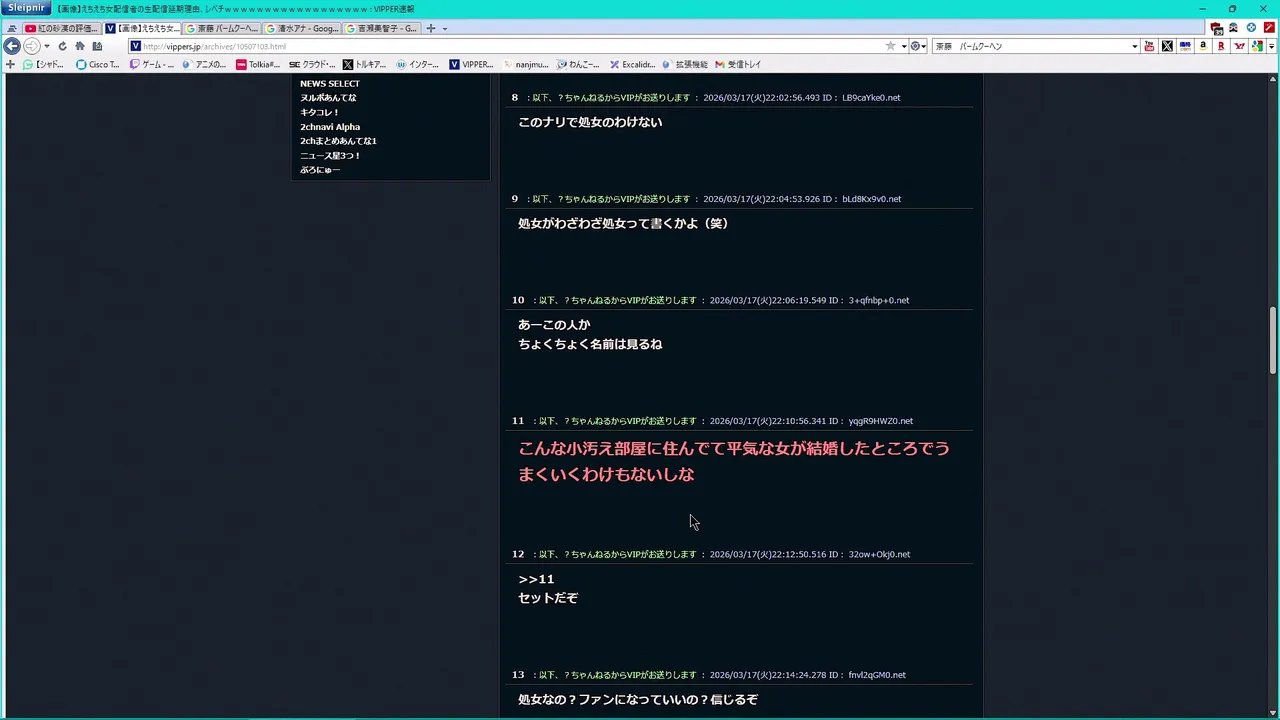This screenshot has height=720, width=1280.
Task: Open the tab list dropdown arrow
Action: point(445,29)
